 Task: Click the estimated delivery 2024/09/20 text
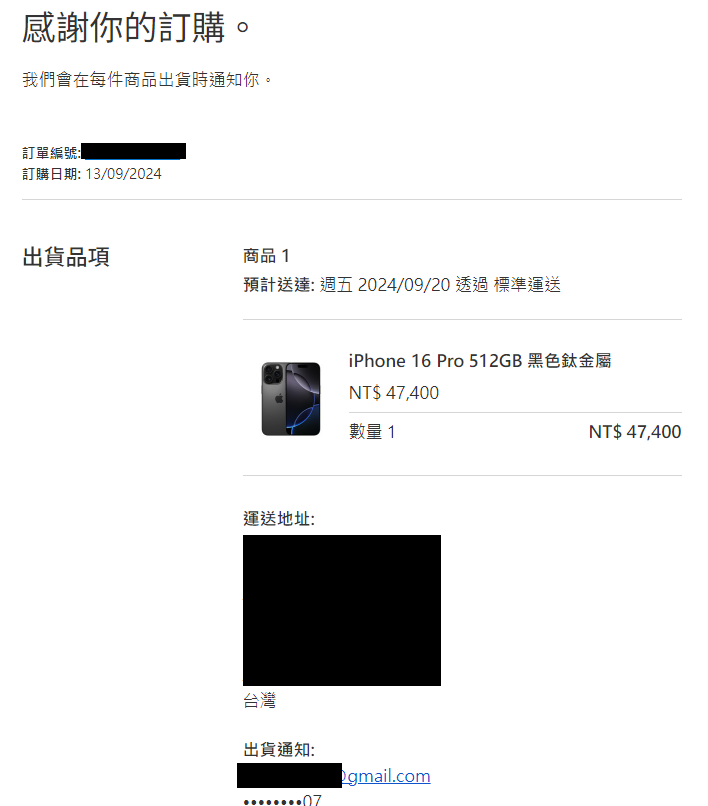coord(402,285)
